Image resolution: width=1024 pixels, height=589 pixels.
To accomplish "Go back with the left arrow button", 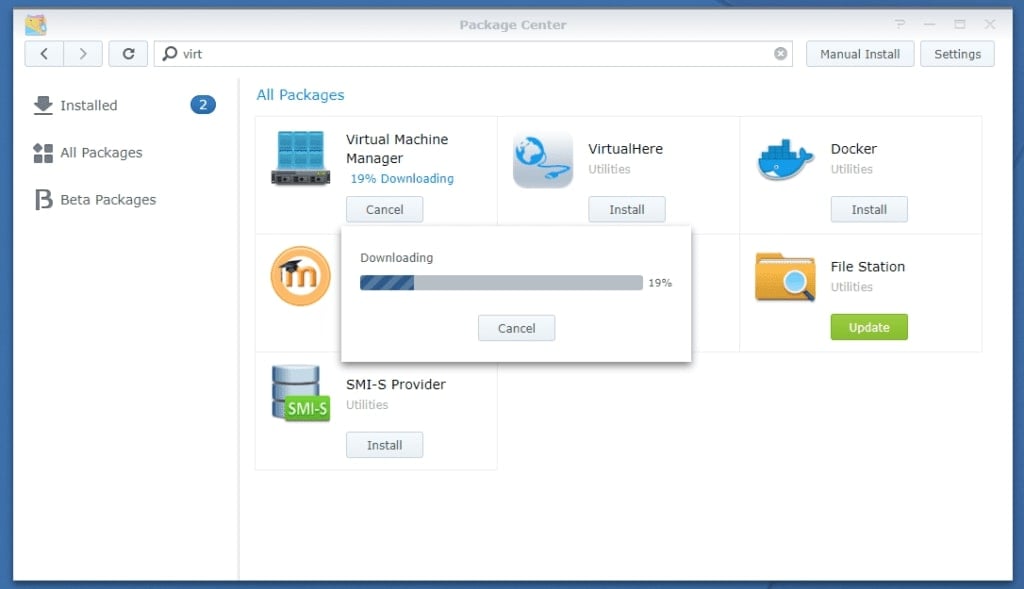I will click(x=44, y=54).
